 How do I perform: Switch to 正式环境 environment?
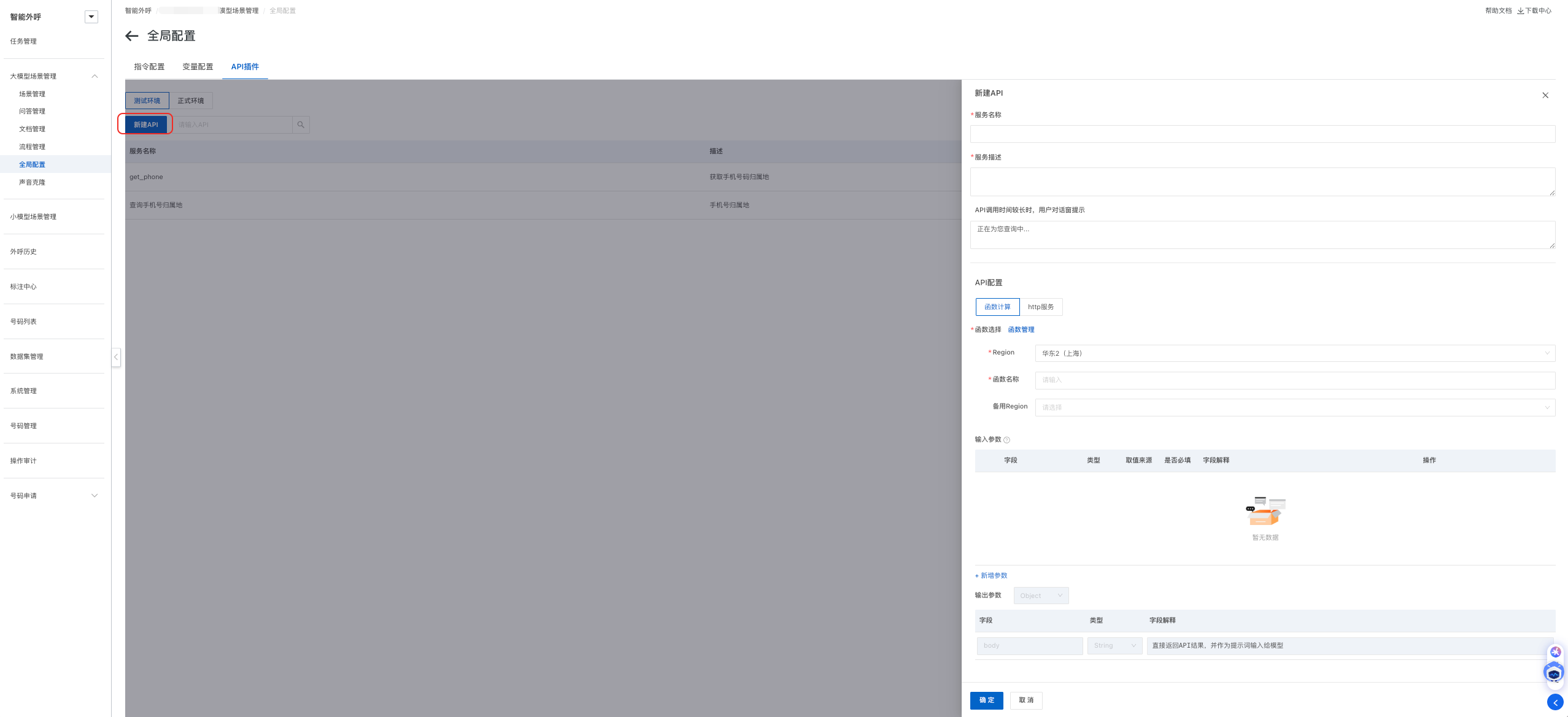(191, 101)
